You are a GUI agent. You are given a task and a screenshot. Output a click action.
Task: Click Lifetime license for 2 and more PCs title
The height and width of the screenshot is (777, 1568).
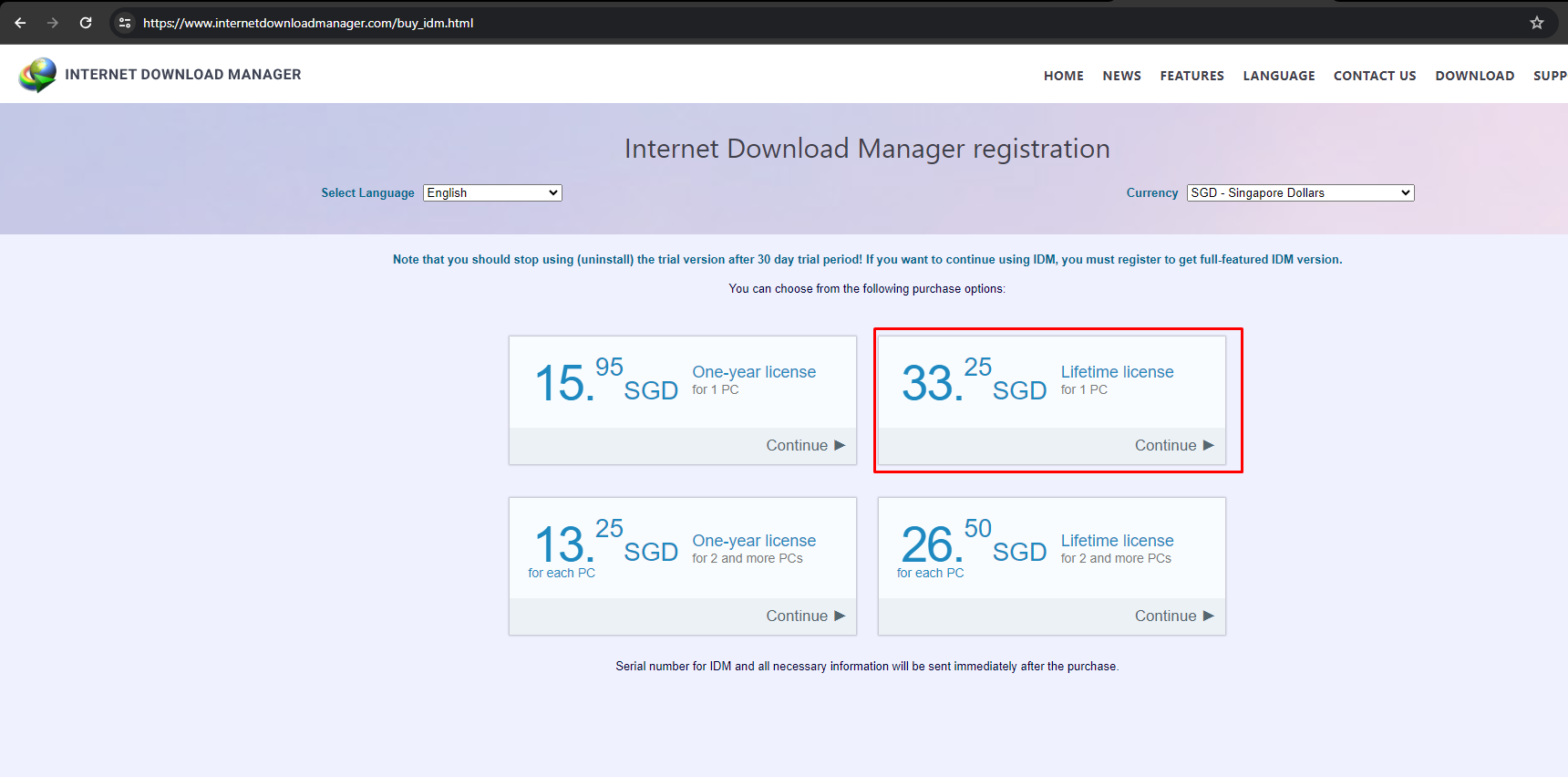(1117, 541)
